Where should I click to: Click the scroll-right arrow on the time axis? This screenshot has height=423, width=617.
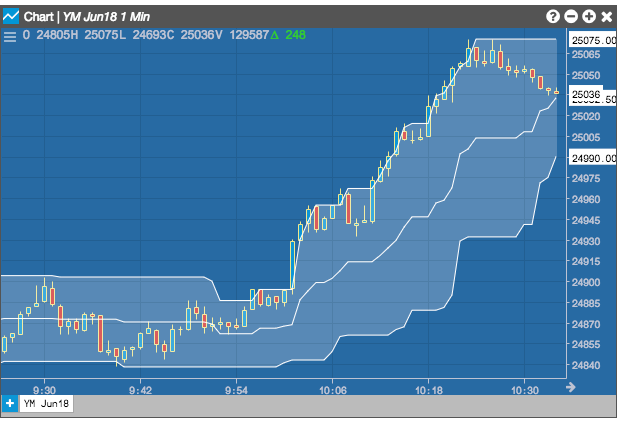point(571,387)
